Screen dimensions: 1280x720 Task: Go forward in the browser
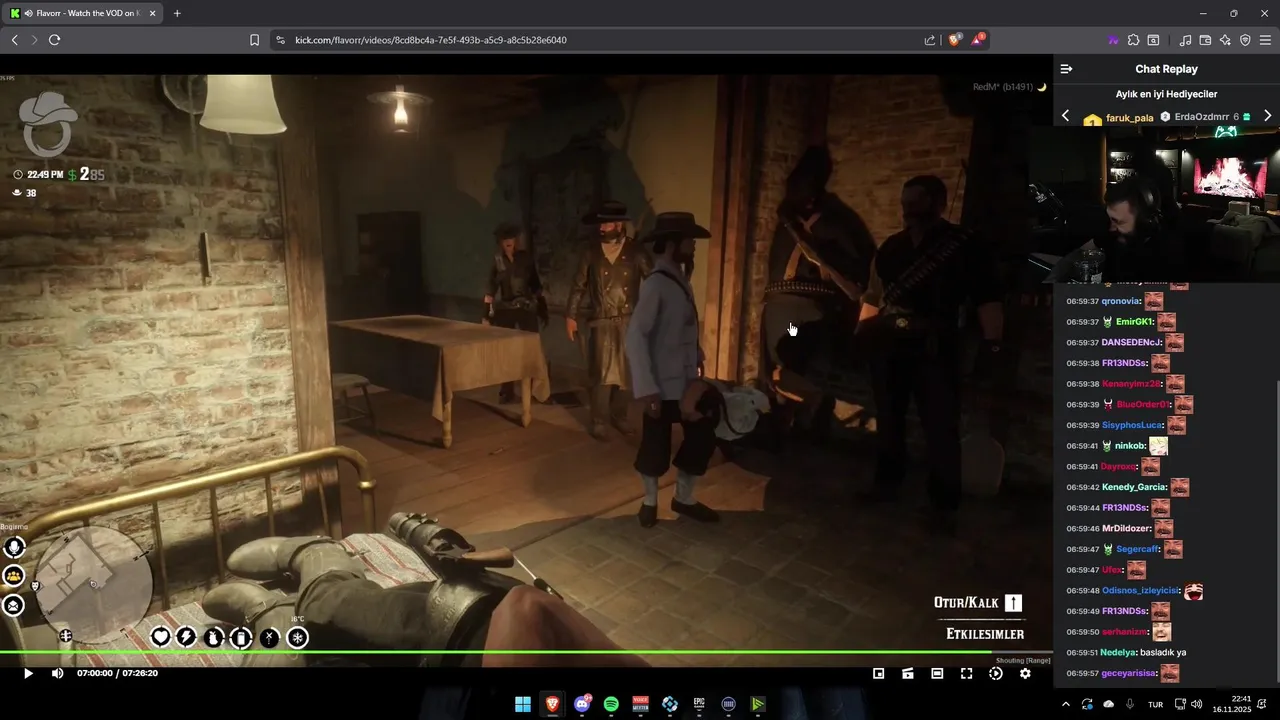34,40
